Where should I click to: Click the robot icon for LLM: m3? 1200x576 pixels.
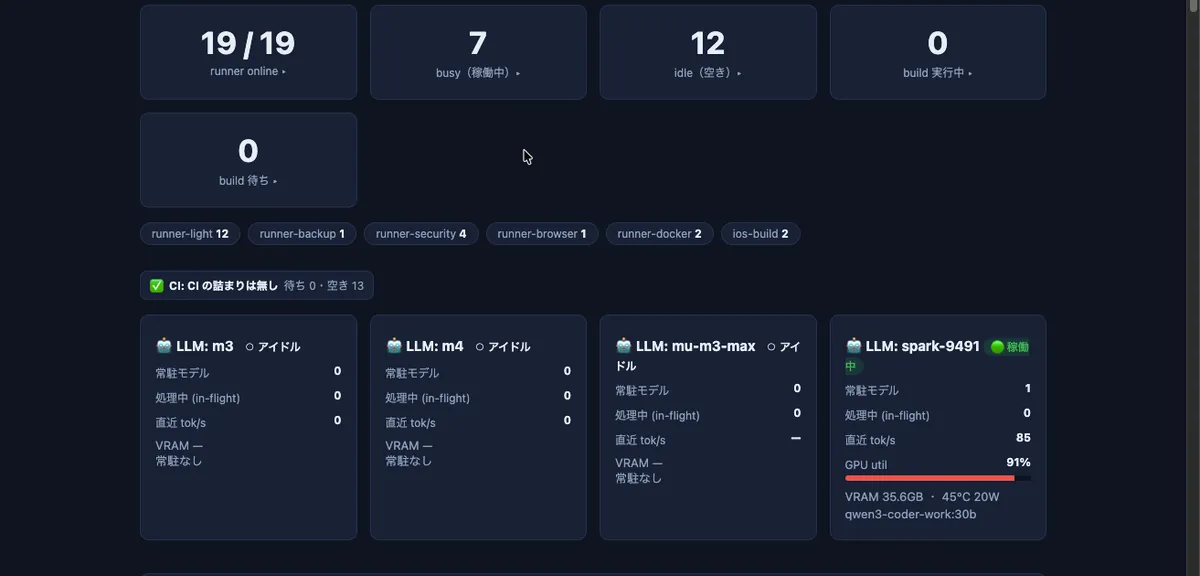pyautogui.click(x=164, y=346)
